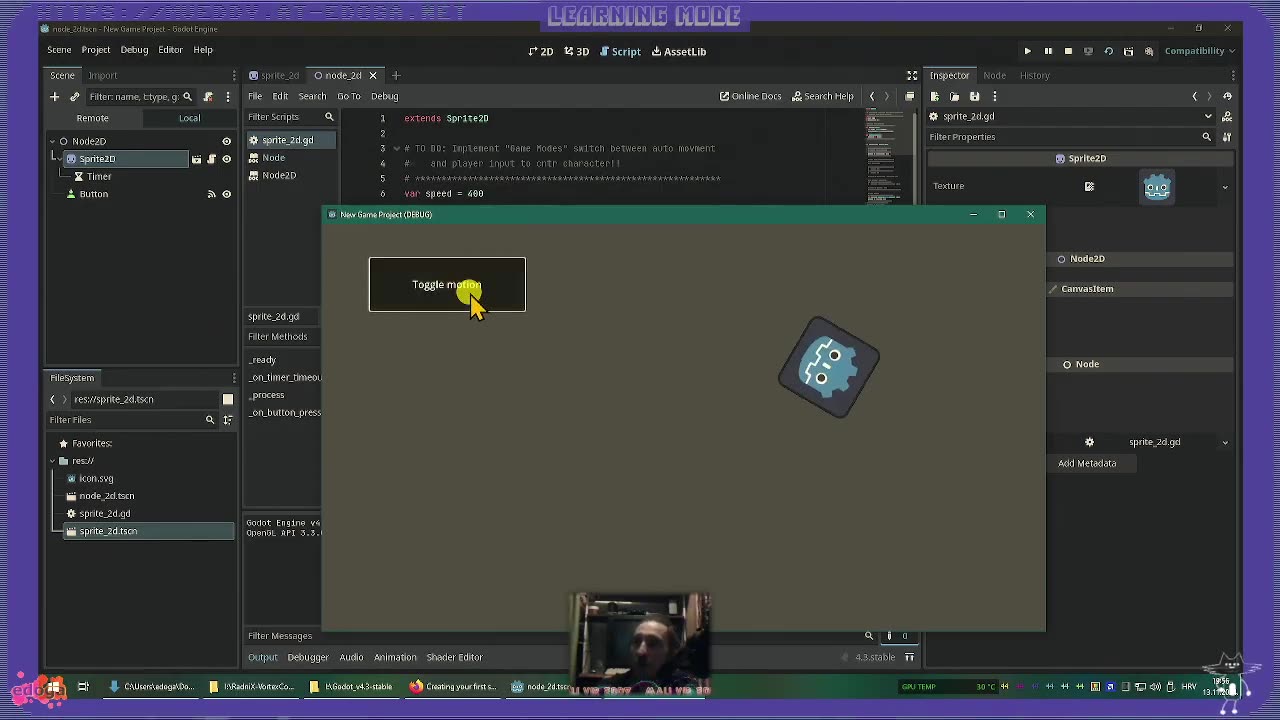
Task: Select the Timer node in scene tree
Action: coord(98,176)
